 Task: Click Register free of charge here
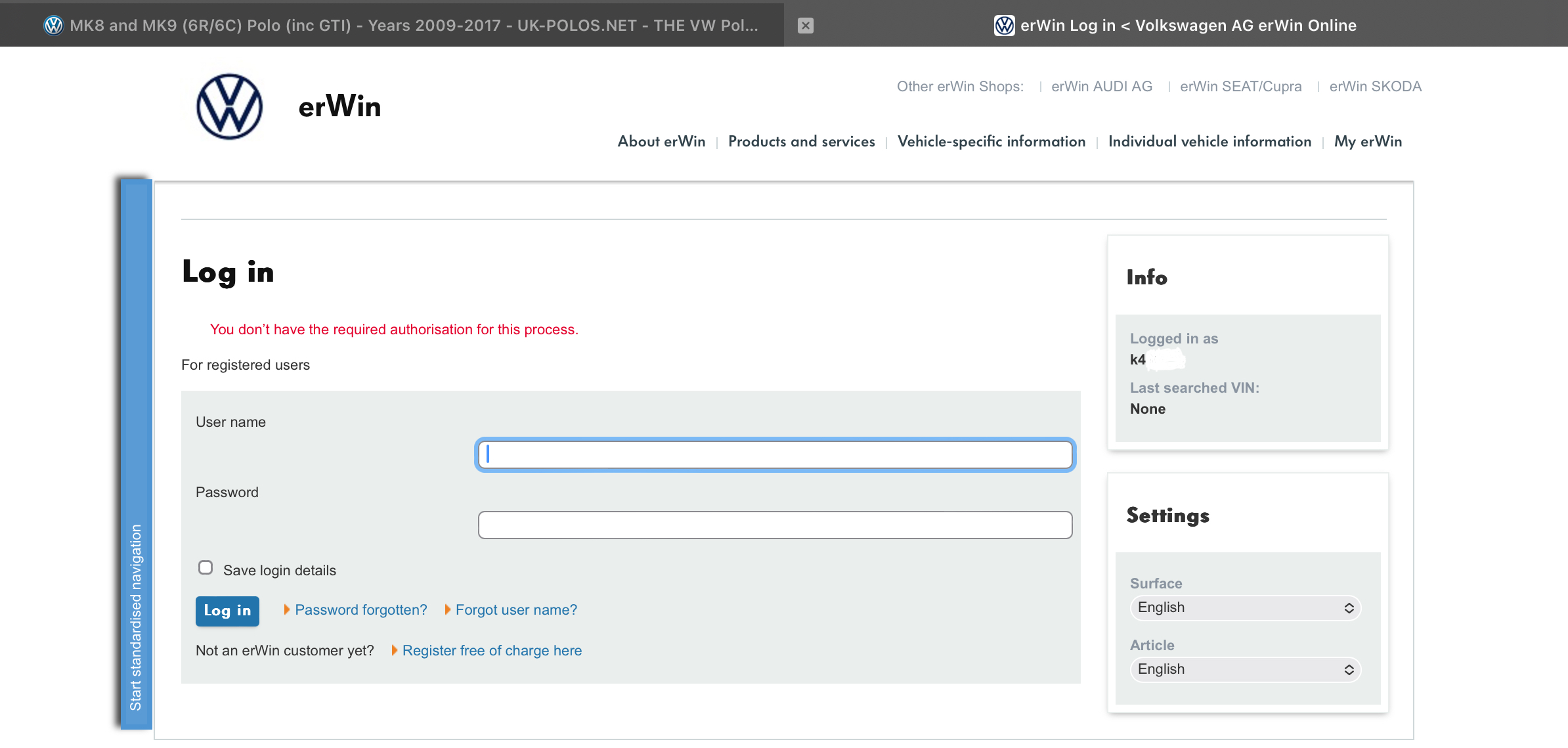click(x=492, y=651)
